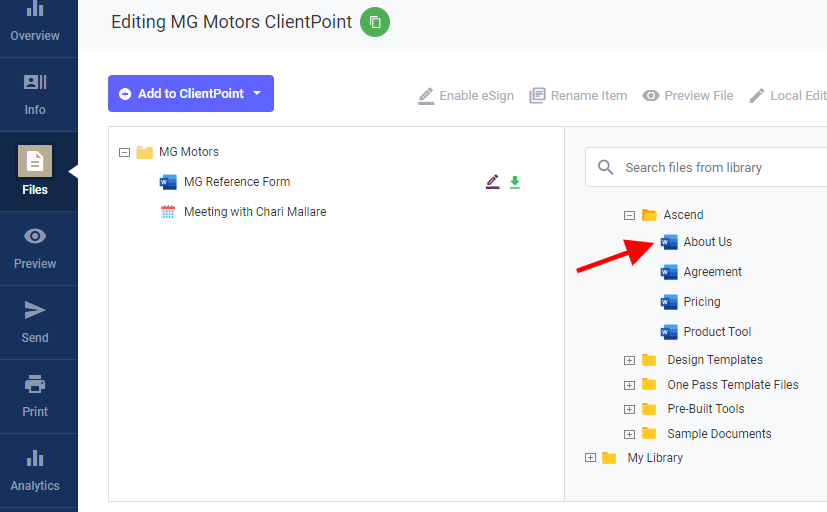This screenshot has width=827, height=512.
Task: Click the My Library folder icon
Action: tap(609, 458)
